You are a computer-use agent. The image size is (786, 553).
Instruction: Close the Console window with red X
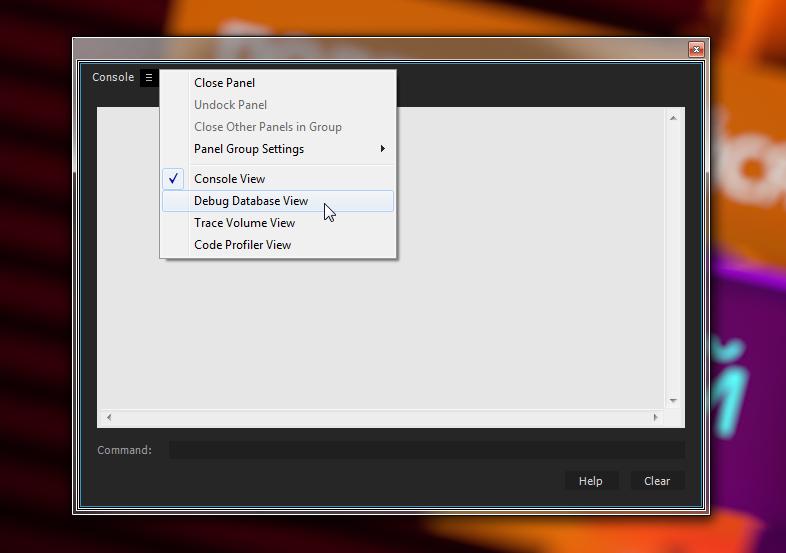696,49
